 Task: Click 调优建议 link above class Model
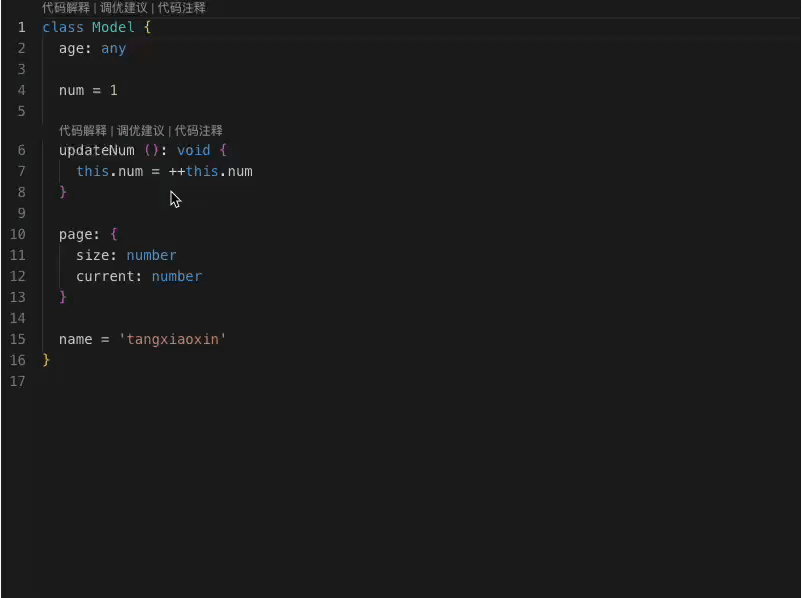click(x=123, y=8)
